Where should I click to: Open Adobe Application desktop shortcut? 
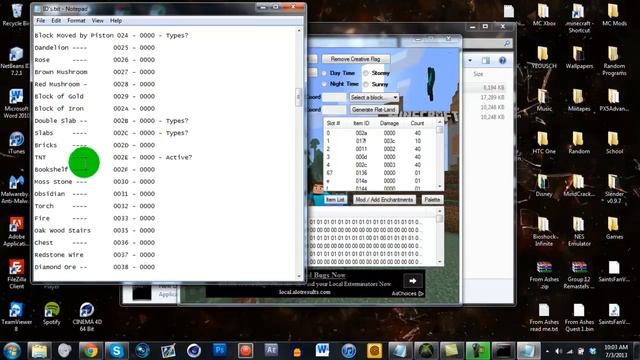(16, 232)
